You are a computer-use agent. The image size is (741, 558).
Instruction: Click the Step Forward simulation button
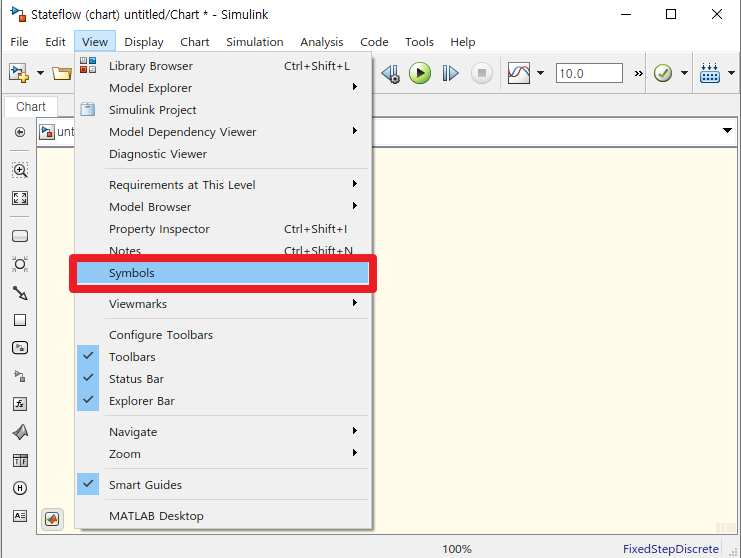point(450,73)
